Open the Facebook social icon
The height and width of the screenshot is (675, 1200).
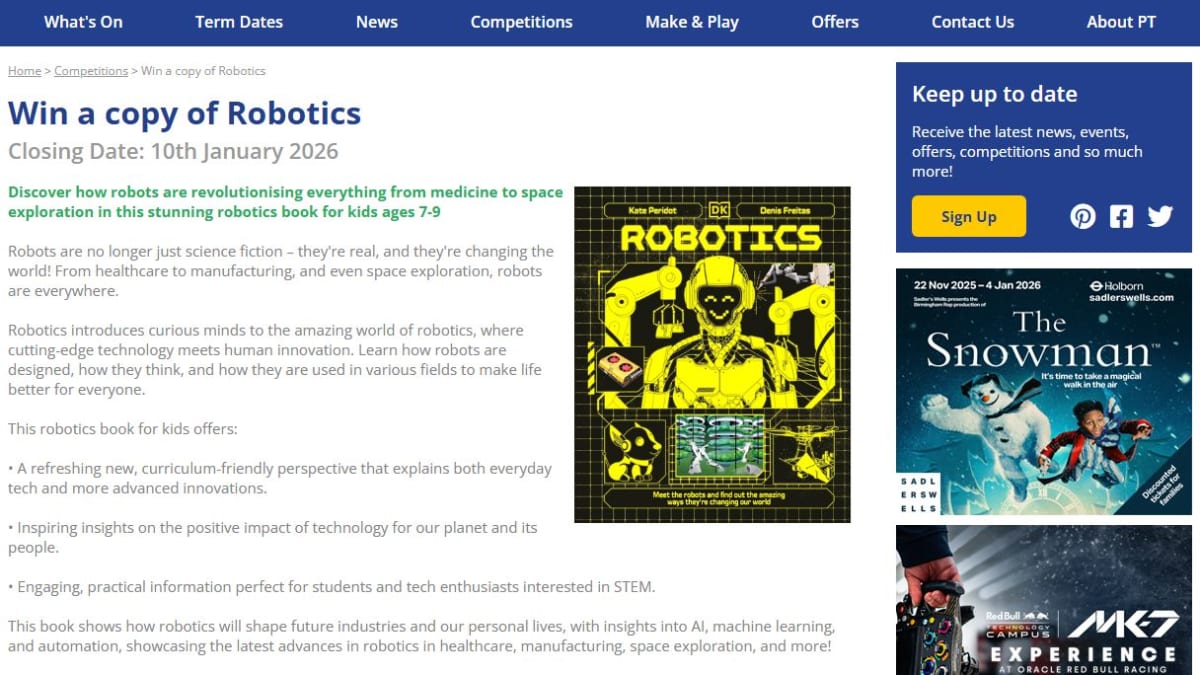[x=1122, y=216]
